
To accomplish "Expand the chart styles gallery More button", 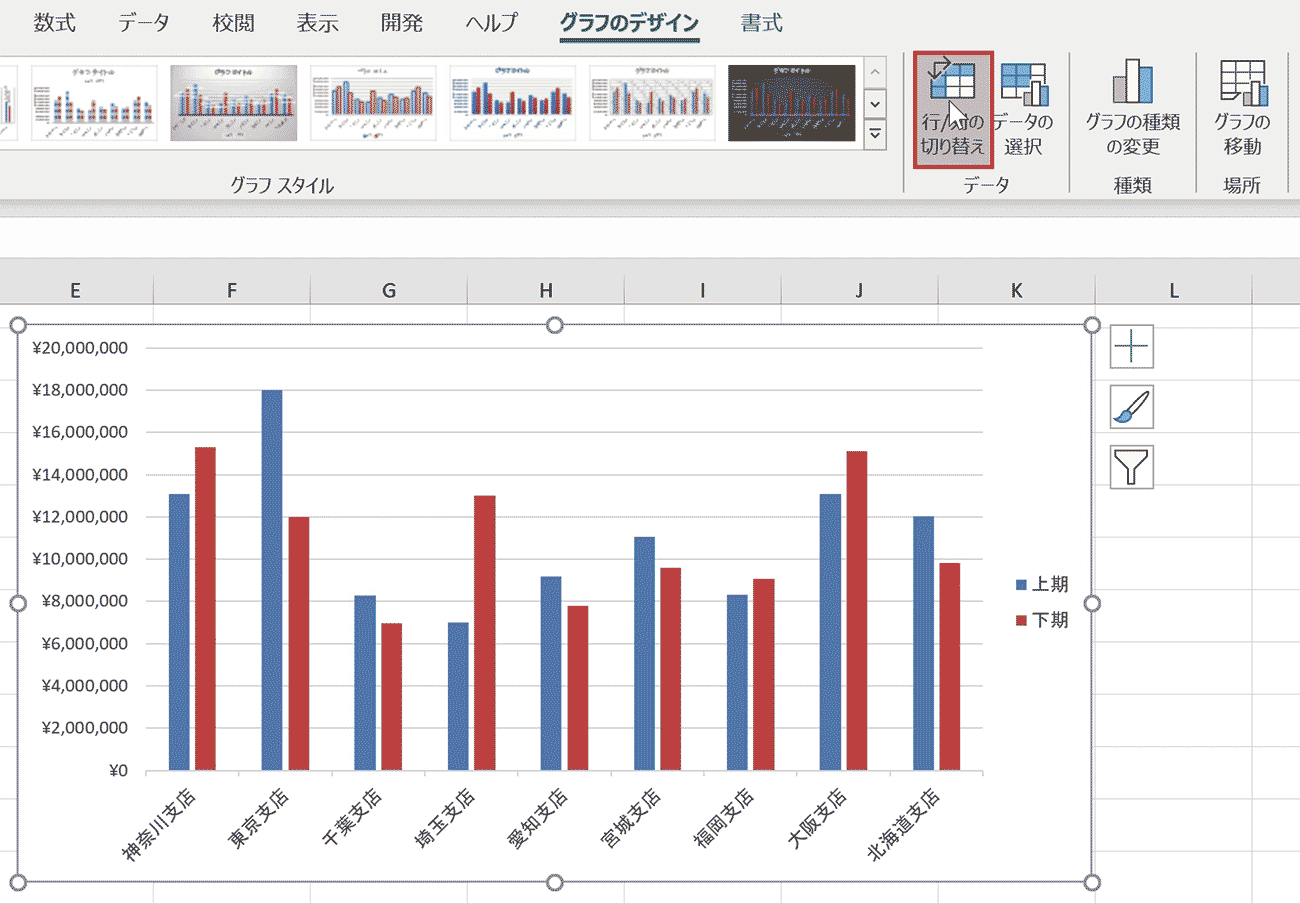I will click(x=875, y=134).
